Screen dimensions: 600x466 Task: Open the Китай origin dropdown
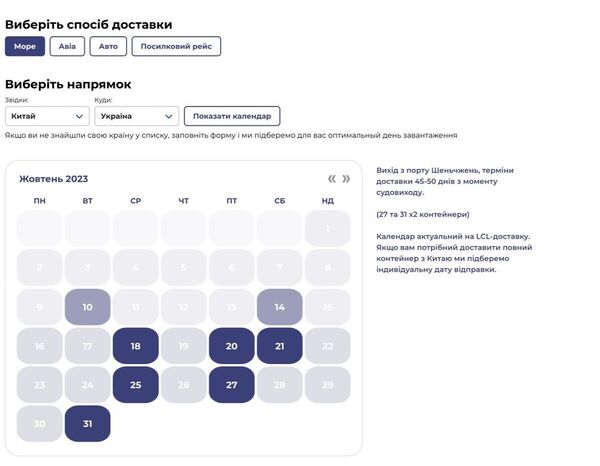point(48,116)
